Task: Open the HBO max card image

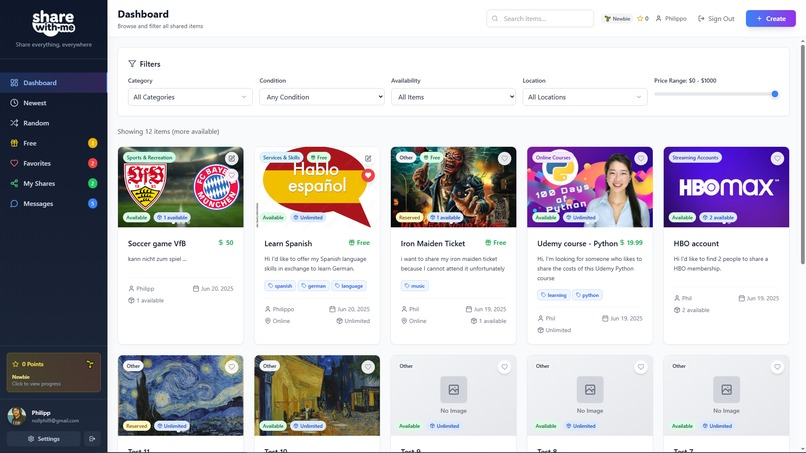Action: click(x=726, y=187)
